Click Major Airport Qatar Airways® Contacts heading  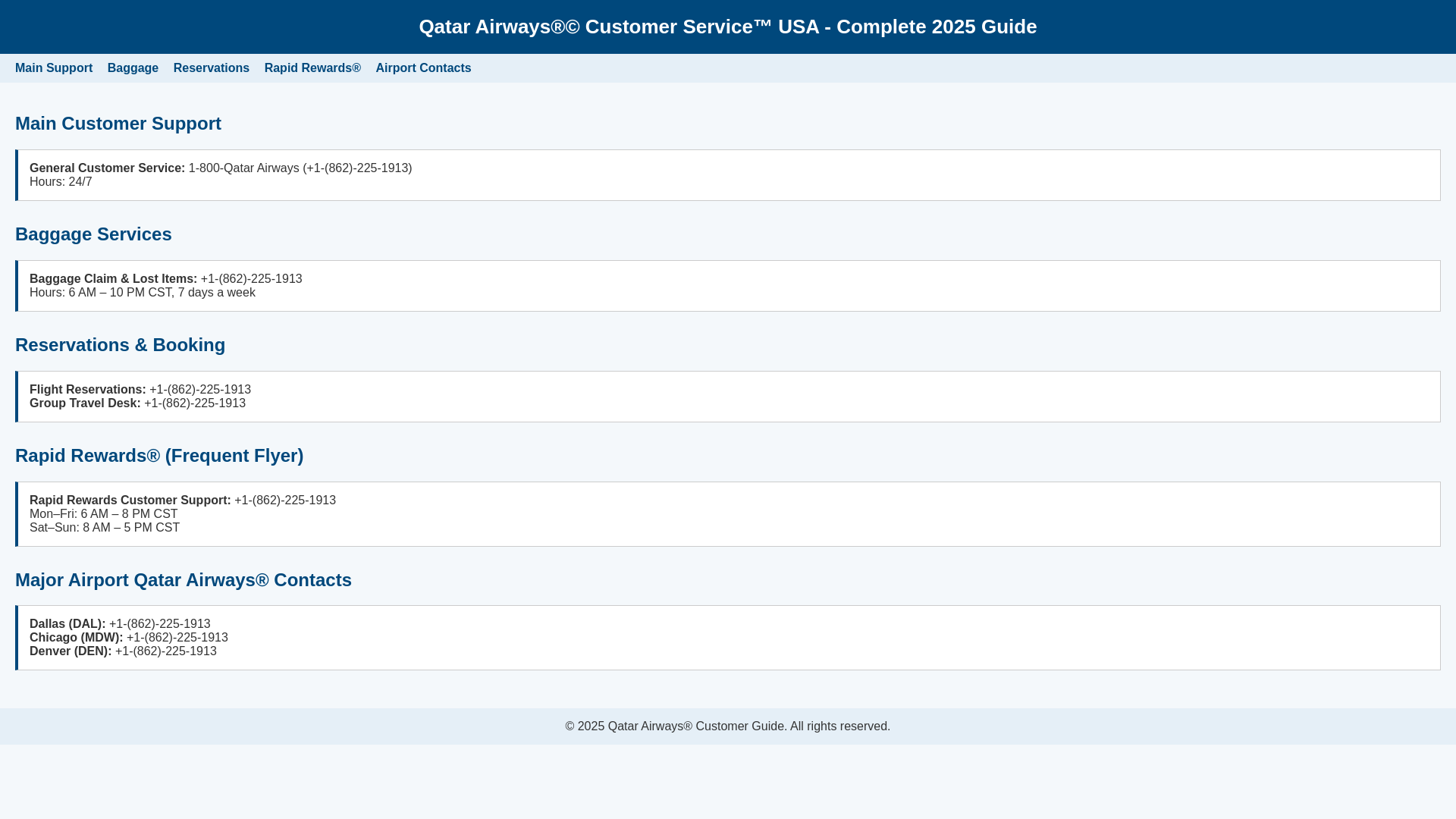tap(184, 580)
